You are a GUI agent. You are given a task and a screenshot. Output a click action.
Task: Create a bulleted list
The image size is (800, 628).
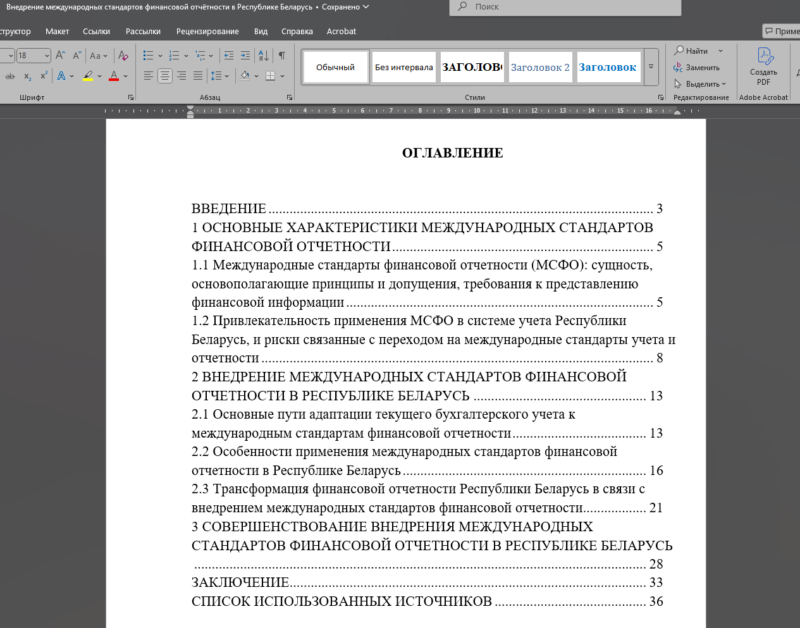(148, 55)
